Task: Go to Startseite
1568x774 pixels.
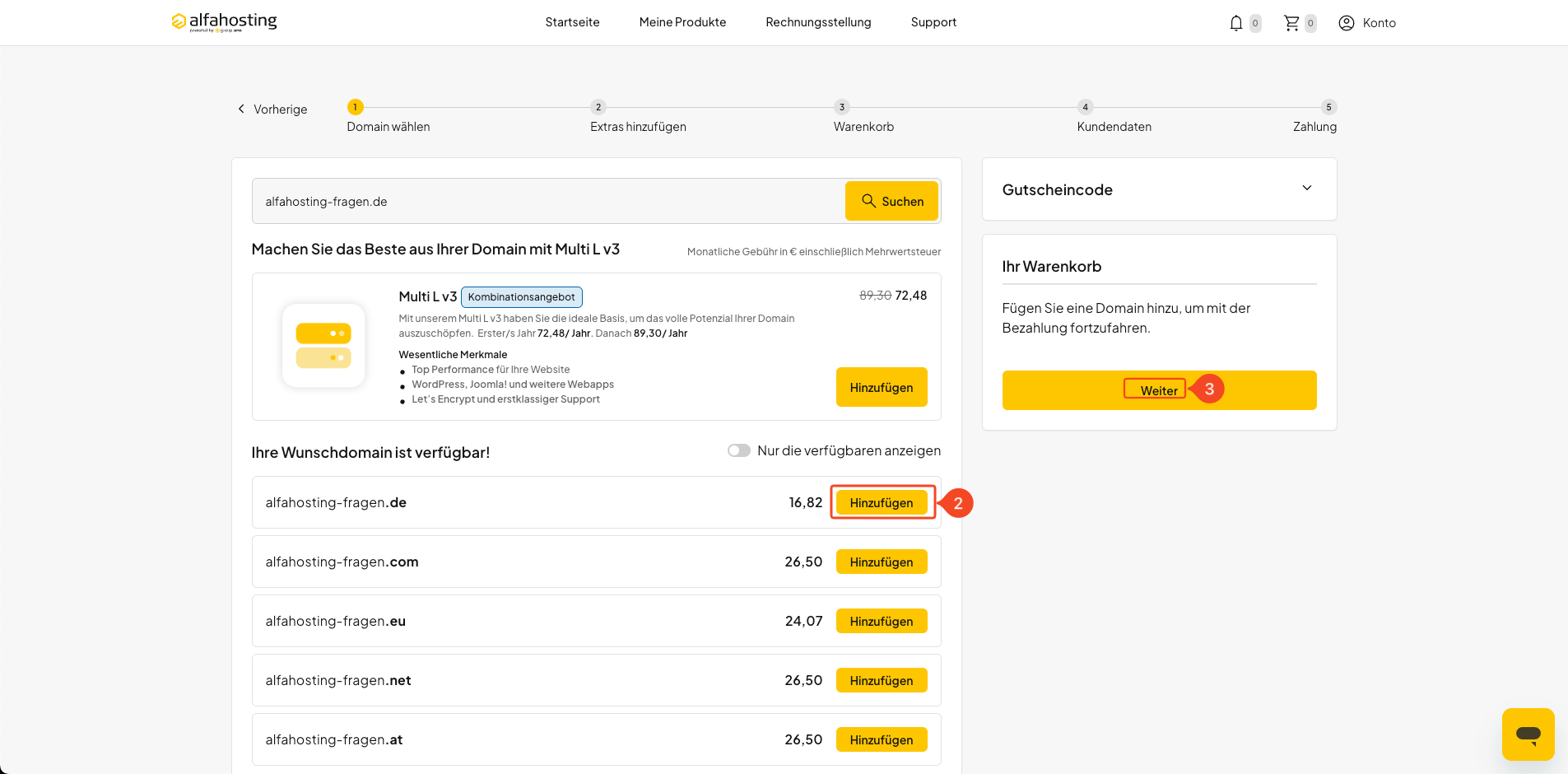Action: click(572, 22)
